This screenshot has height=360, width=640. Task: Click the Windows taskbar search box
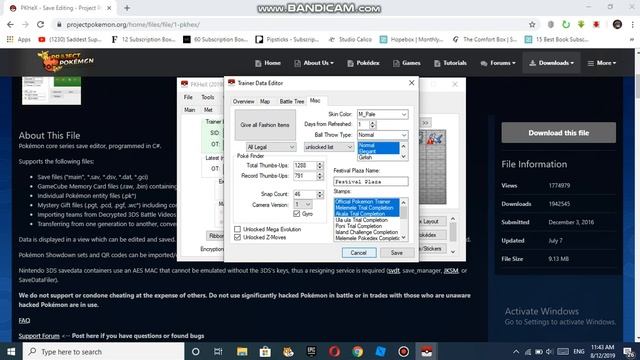[103, 351]
